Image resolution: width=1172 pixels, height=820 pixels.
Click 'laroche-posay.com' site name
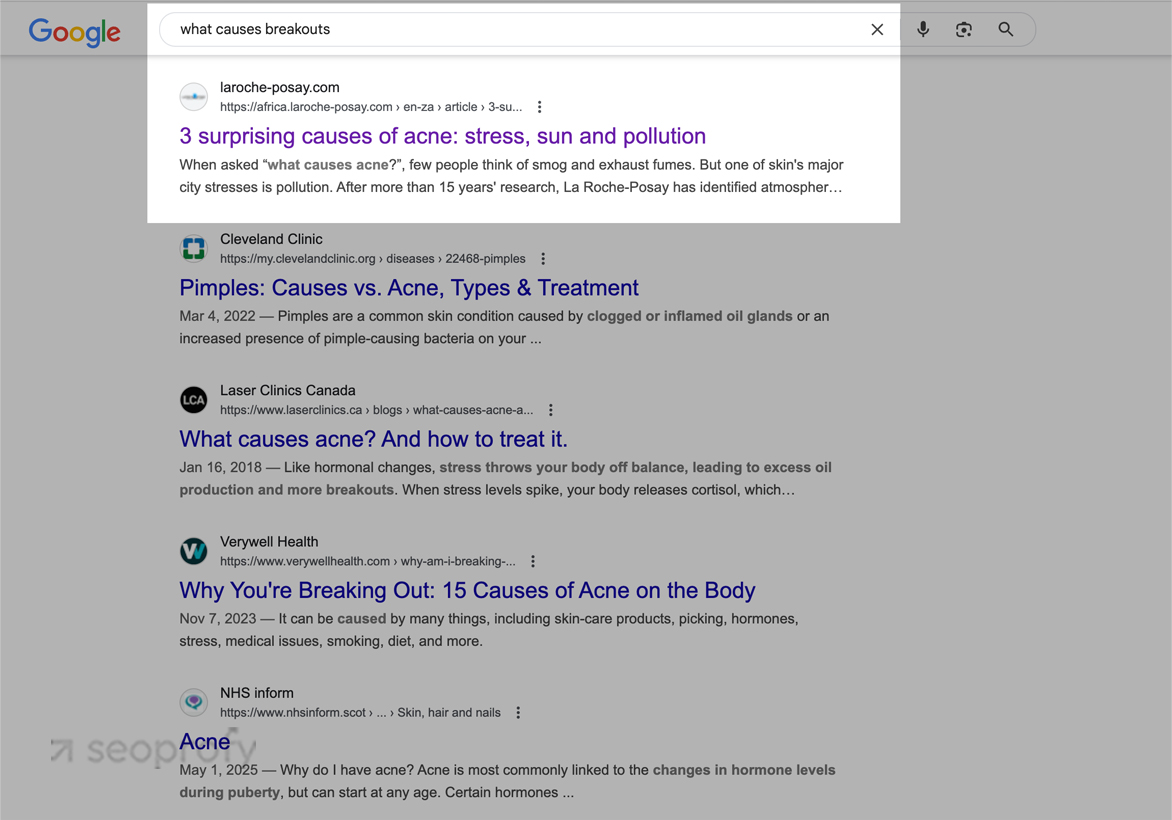280,87
